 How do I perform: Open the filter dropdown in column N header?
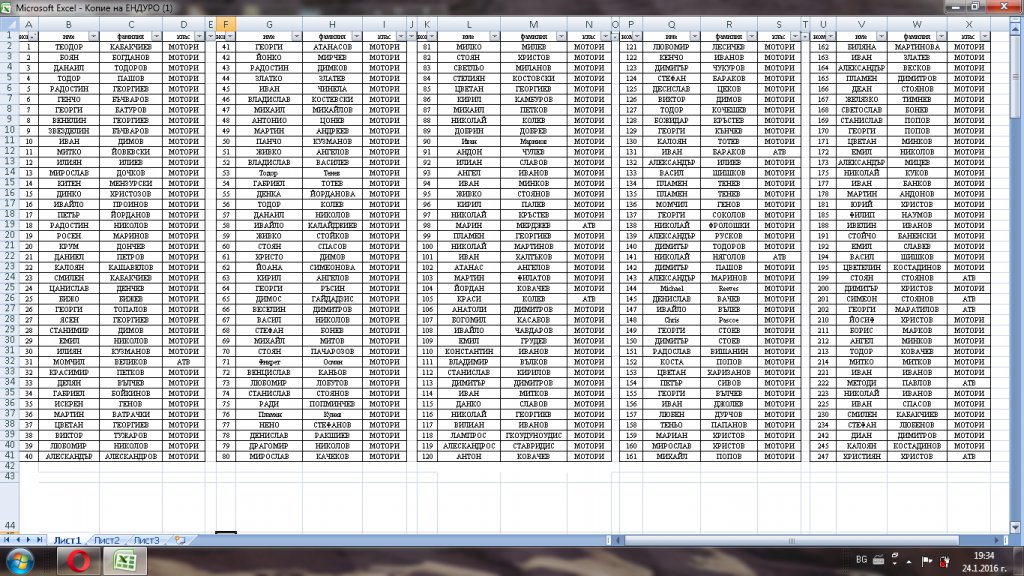605,37
